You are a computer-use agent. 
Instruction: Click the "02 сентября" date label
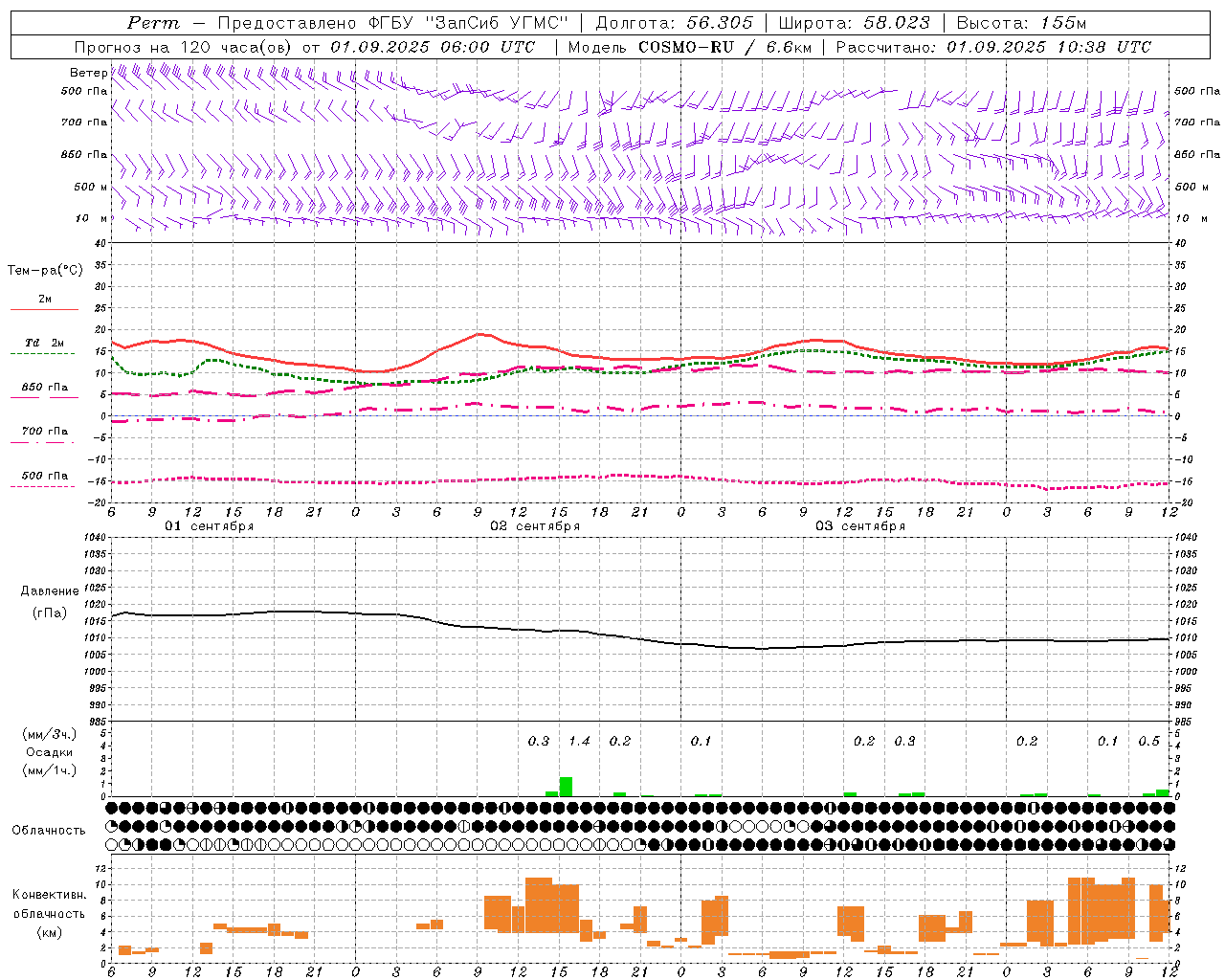(x=535, y=526)
